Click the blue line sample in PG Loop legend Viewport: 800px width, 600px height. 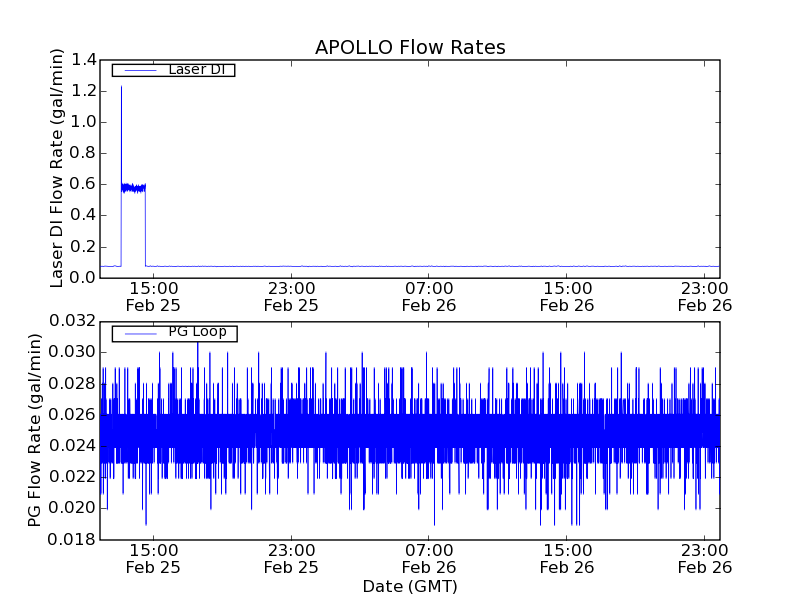(140, 334)
